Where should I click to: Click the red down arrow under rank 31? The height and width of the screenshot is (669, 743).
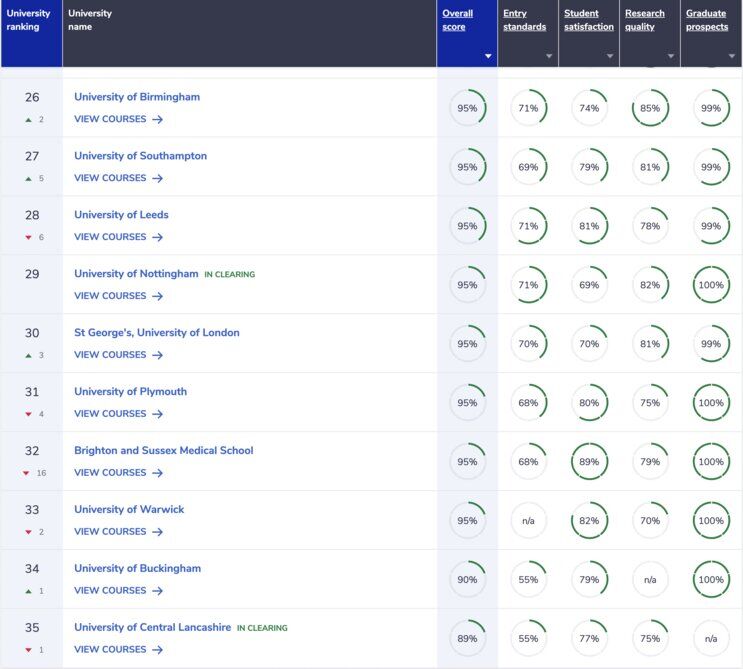click(x=28, y=414)
